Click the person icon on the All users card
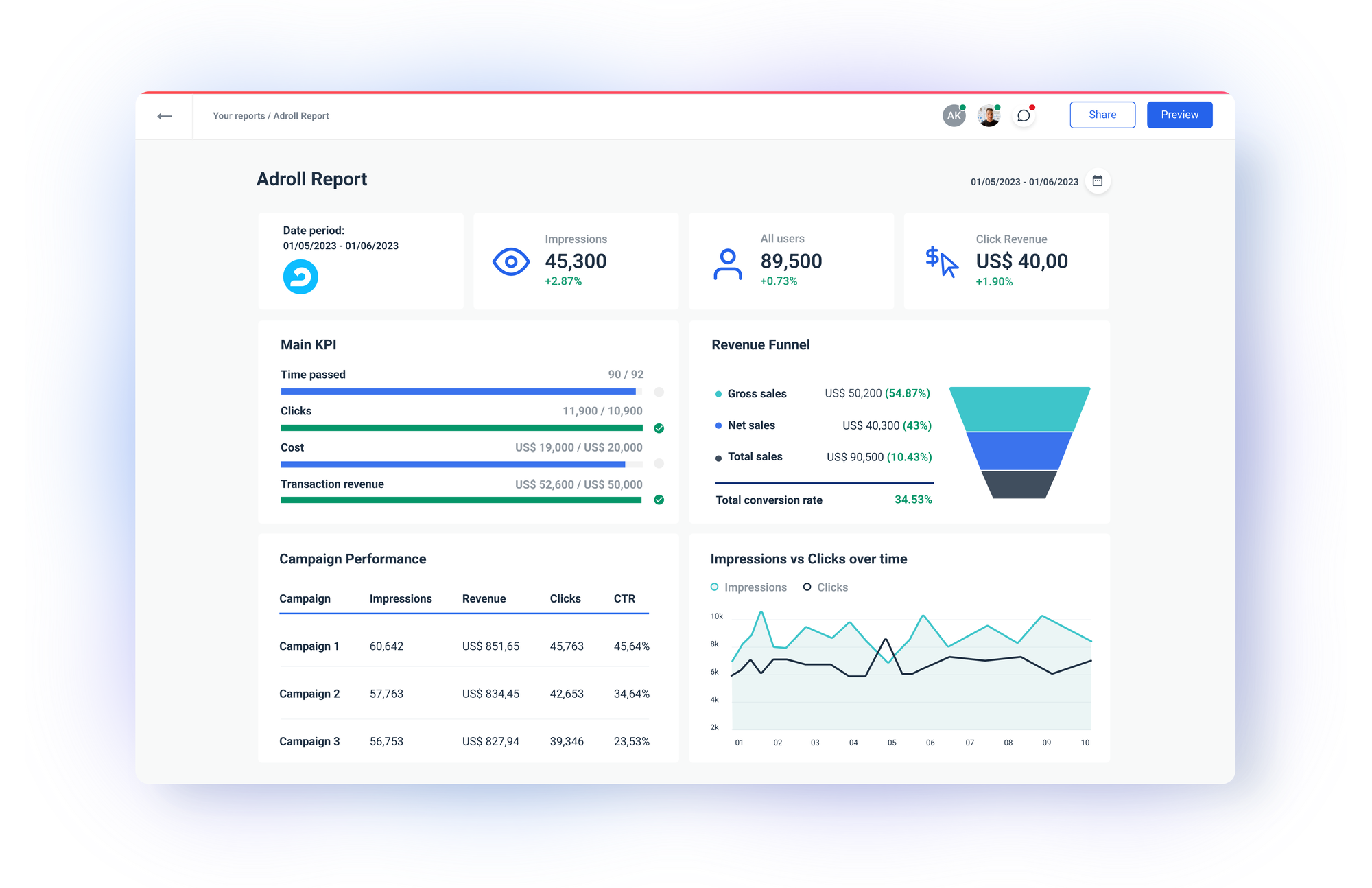Screen dimensions: 1372x888 [727, 261]
